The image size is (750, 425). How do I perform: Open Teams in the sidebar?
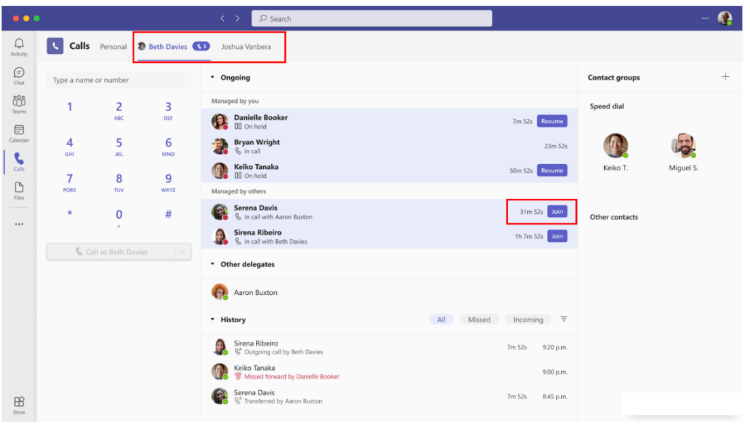pyautogui.click(x=19, y=104)
